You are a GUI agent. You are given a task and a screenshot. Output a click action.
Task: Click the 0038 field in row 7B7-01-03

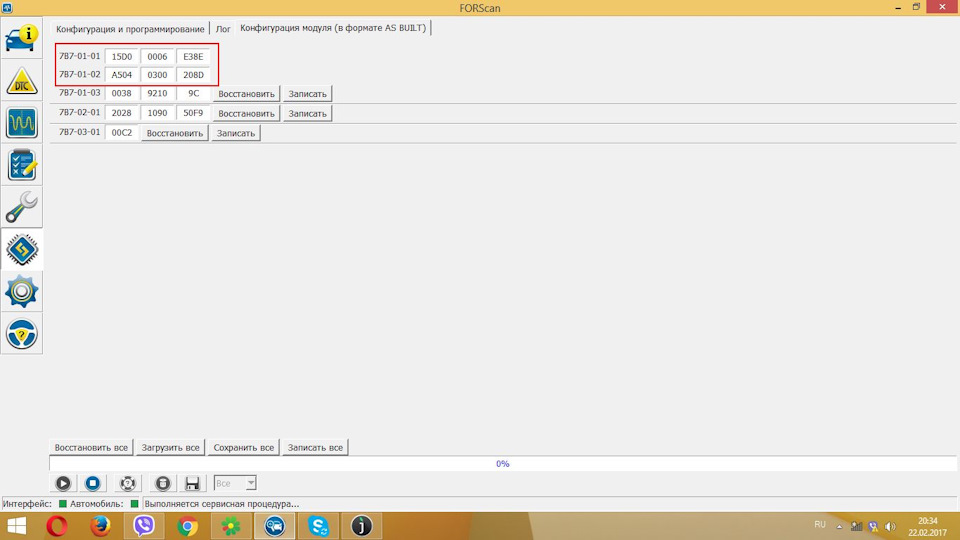point(122,94)
